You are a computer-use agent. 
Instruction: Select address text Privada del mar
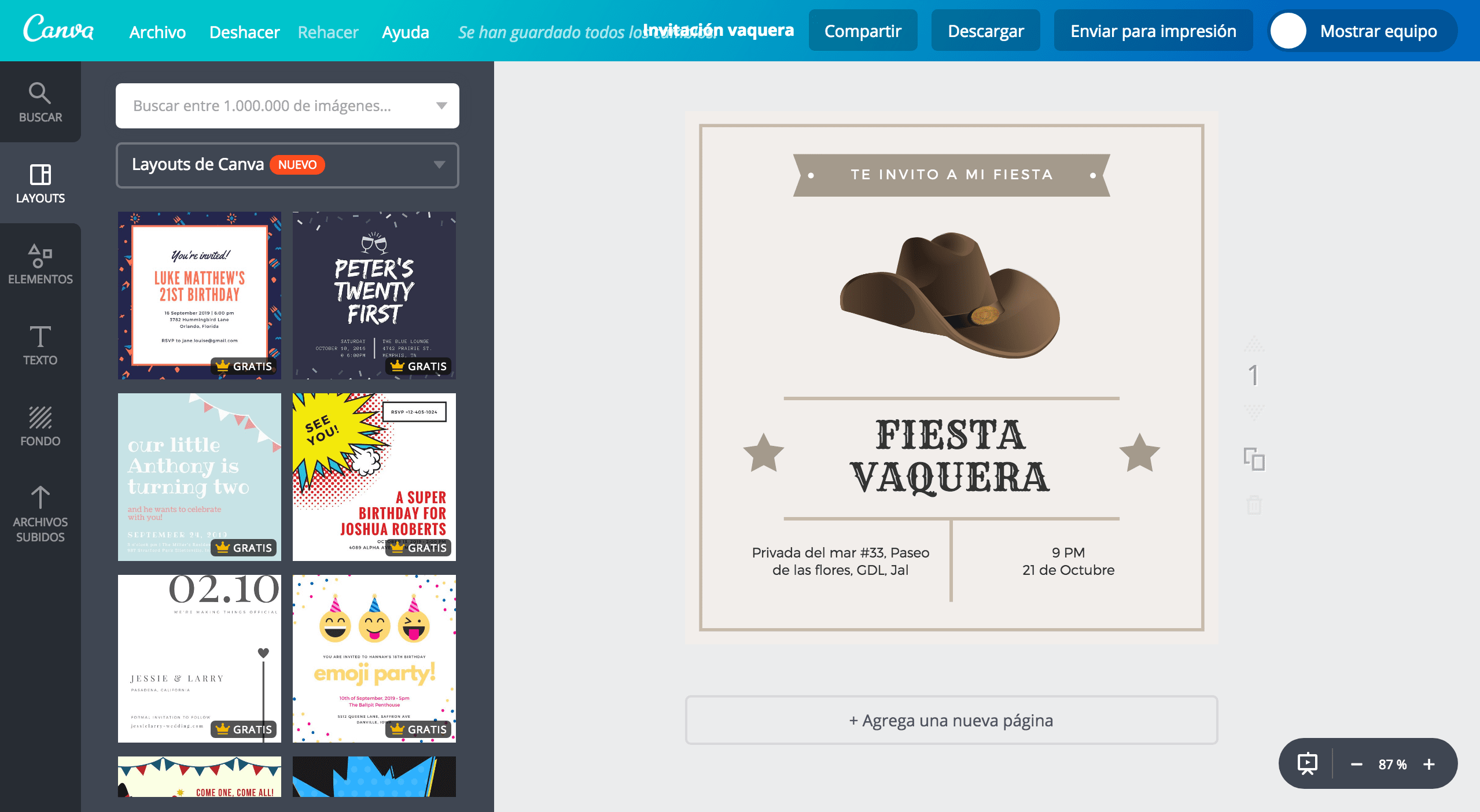point(840,561)
